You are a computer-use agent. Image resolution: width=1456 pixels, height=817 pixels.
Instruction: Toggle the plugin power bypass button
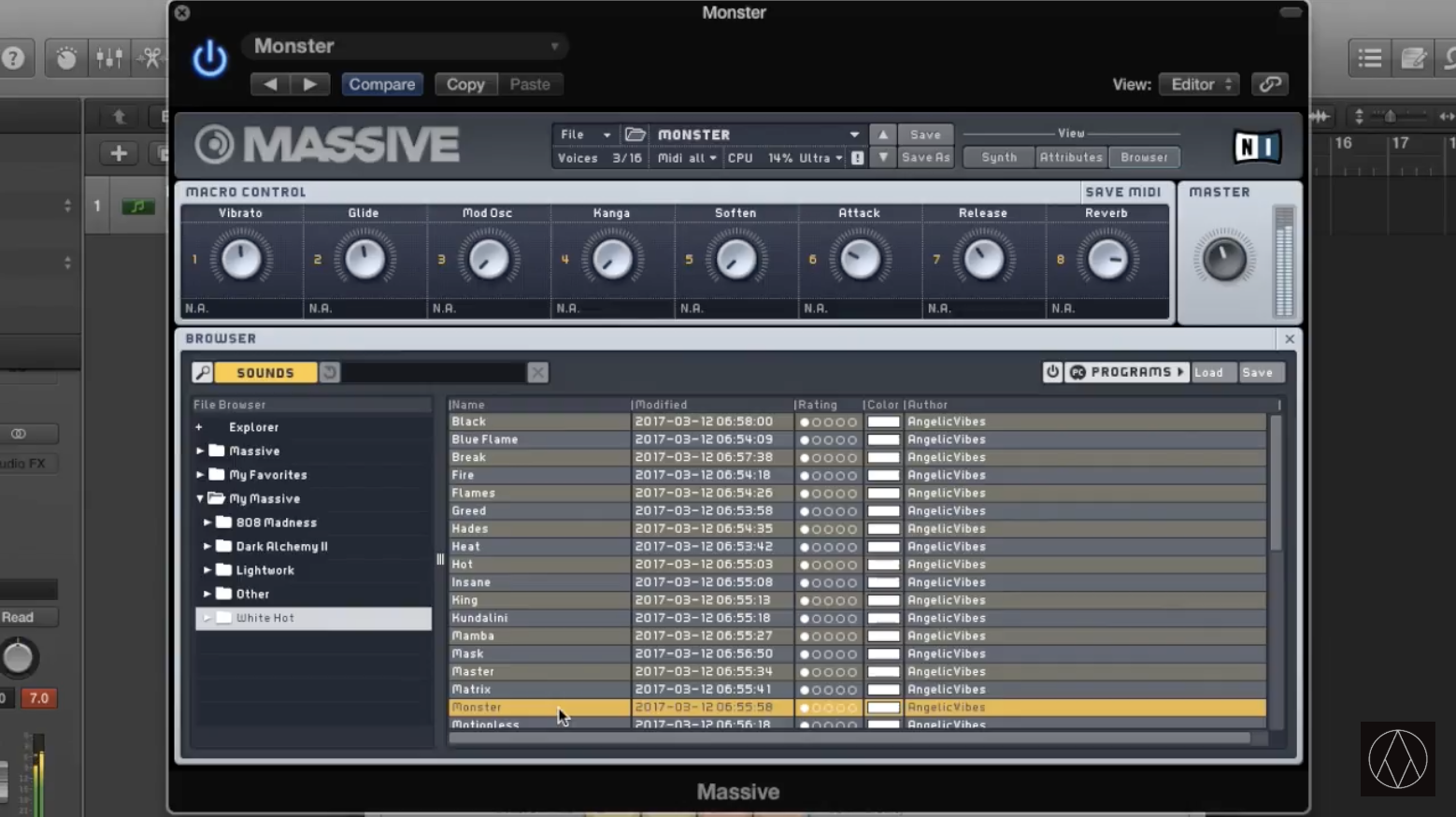[x=209, y=60]
